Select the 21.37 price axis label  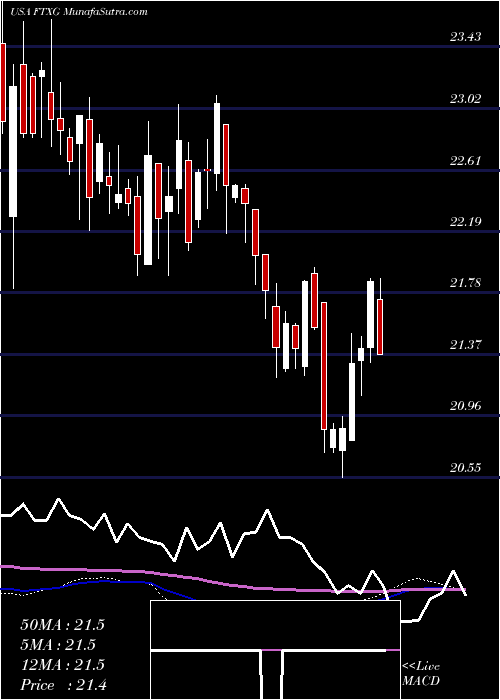pyautogui.click(x=466, y=345)
